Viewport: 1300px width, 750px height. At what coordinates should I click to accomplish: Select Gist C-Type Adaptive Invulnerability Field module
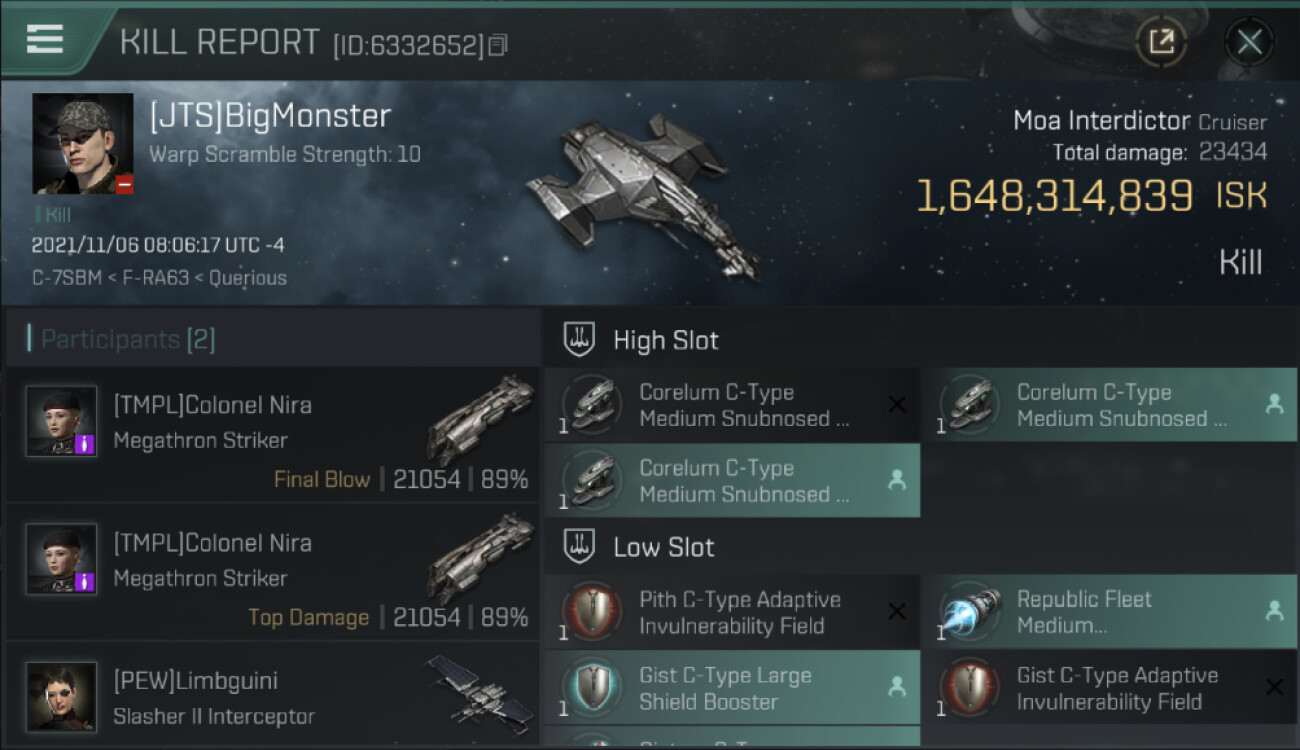click(1109, 688)
